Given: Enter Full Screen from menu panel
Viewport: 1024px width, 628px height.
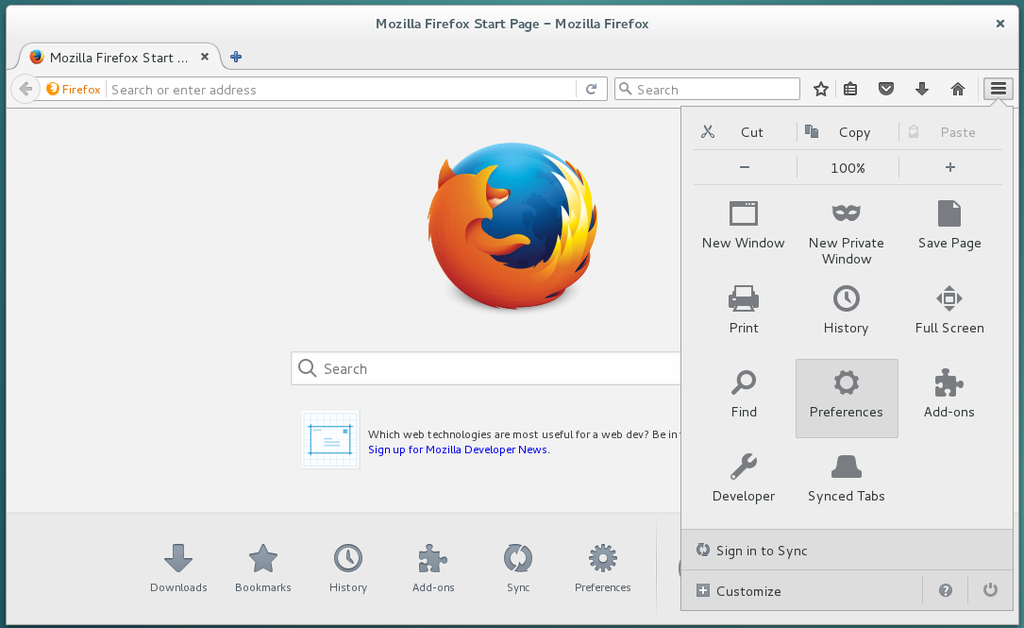Looking at the screenshot, I should (950, 311).
